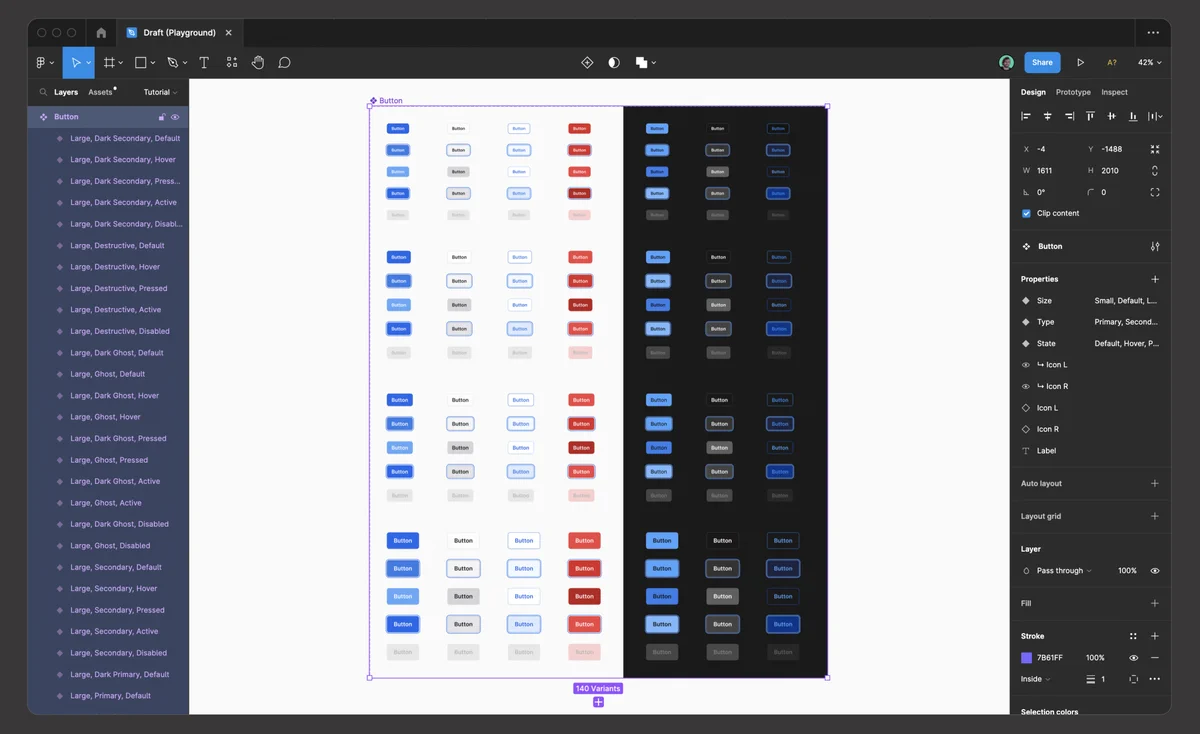Select the Rectangle shape tool
The width and height of the screenshot is (1200, 734).
point(141,62)
